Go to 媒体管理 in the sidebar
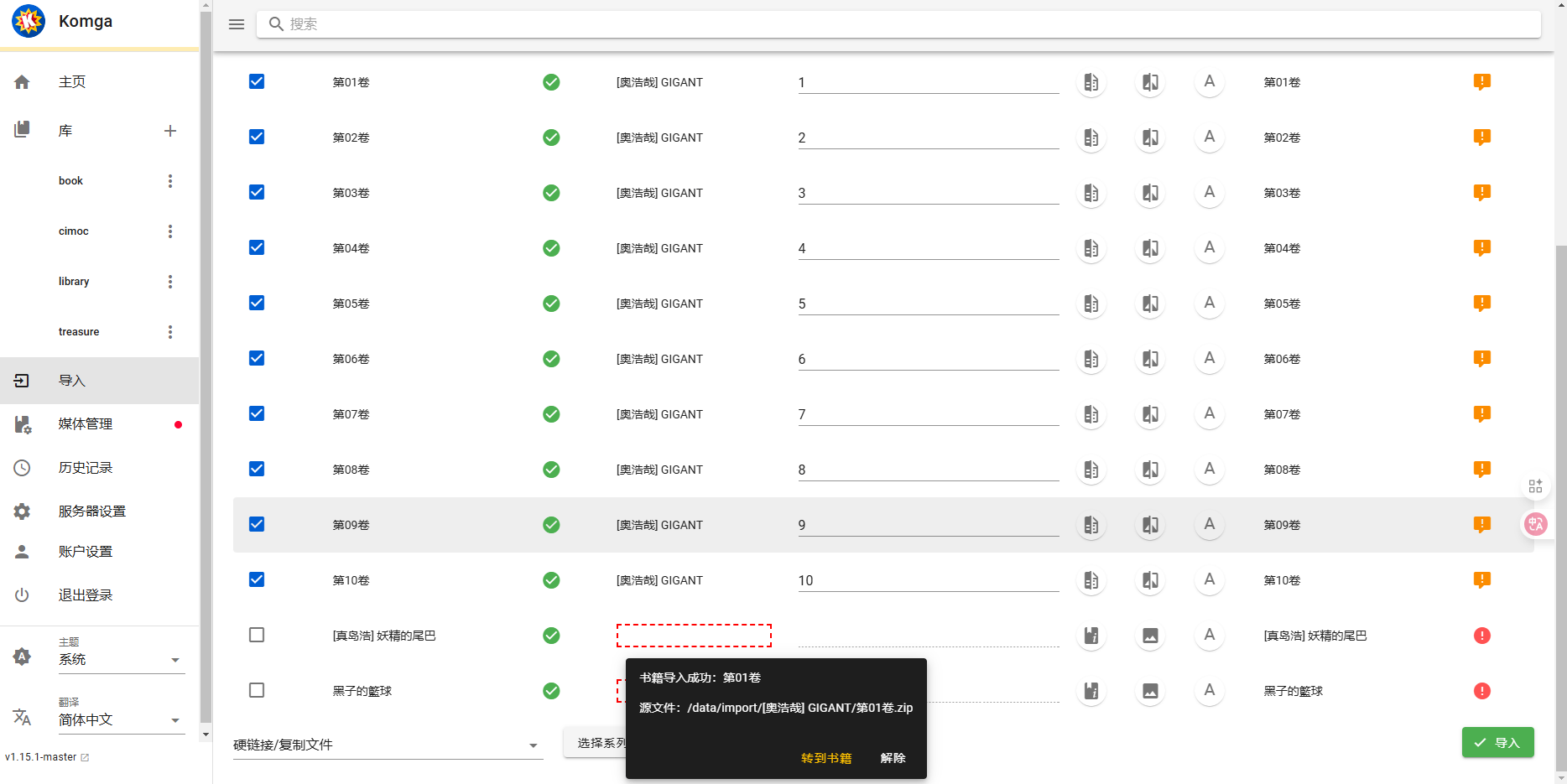This screenshot has height=784, width=1567. tap(86, 424)
